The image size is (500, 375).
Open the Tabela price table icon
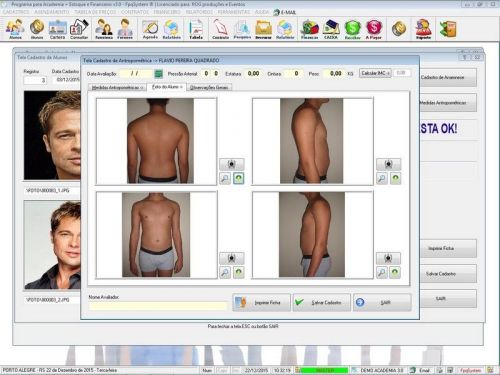click(x=196, y=29)
